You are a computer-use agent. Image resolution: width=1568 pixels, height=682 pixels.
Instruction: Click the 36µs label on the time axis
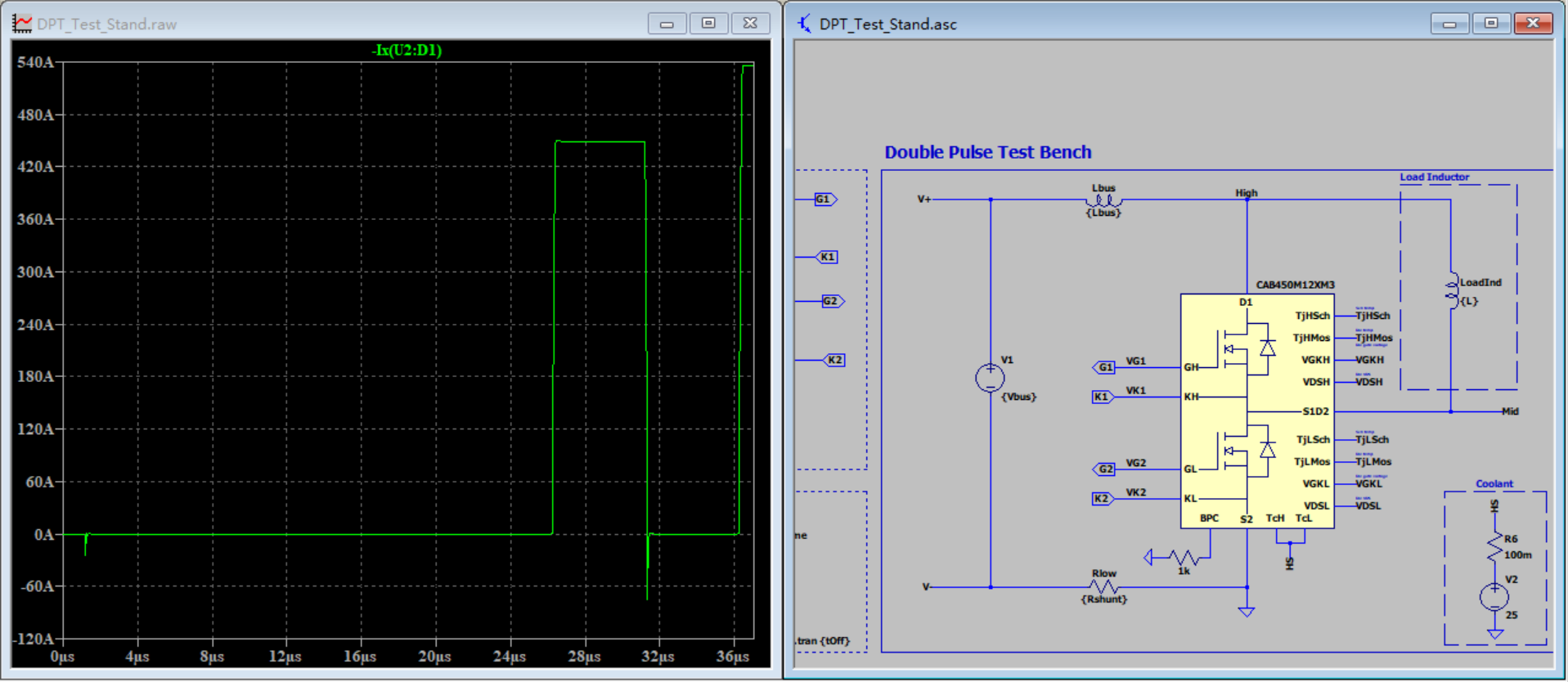(x=733, y=657)
